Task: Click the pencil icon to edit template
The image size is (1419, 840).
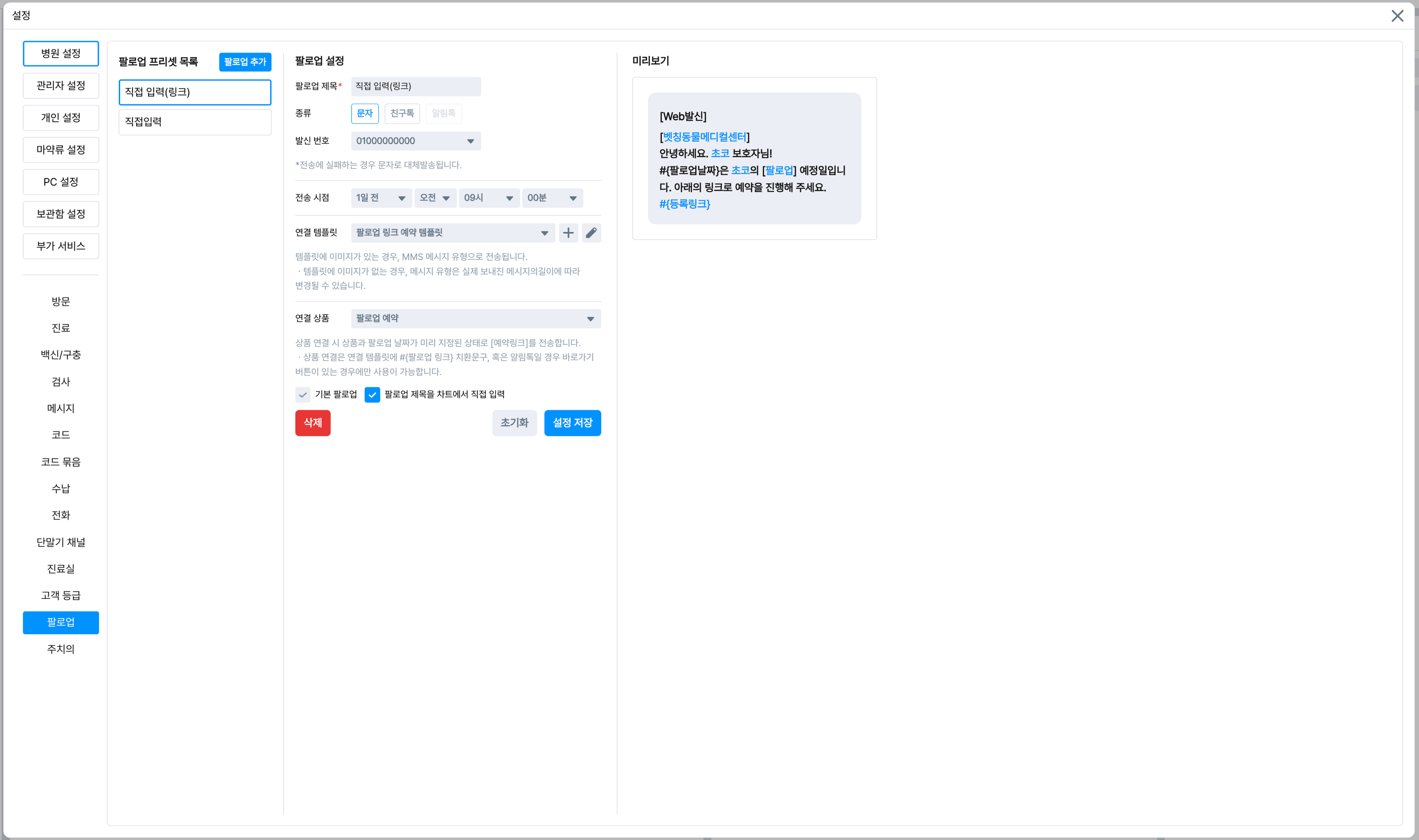Action: pyautogui.click(x=591, y=233)
